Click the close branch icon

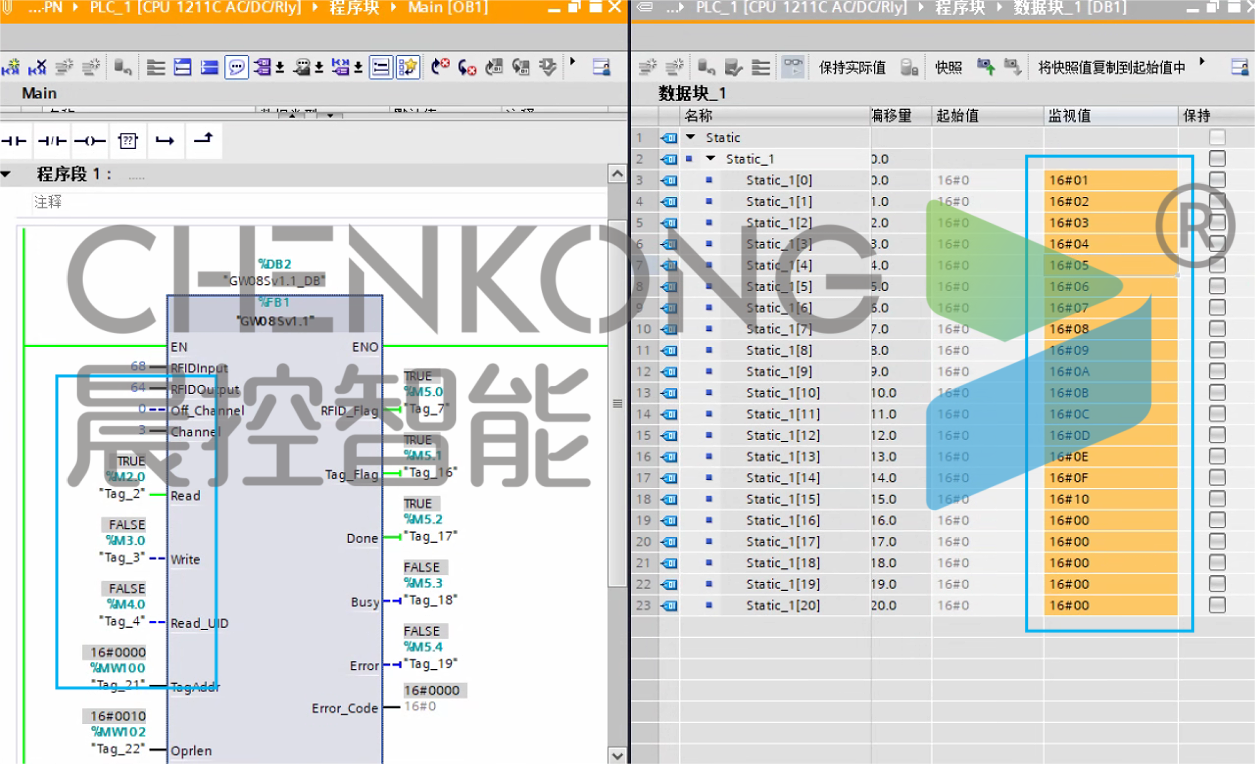(x=203, y=140)
